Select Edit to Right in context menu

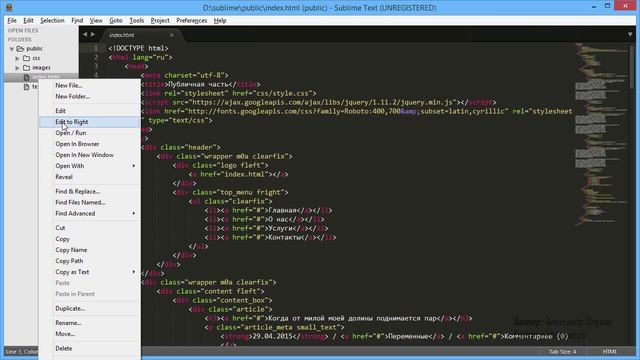(90, 122)
